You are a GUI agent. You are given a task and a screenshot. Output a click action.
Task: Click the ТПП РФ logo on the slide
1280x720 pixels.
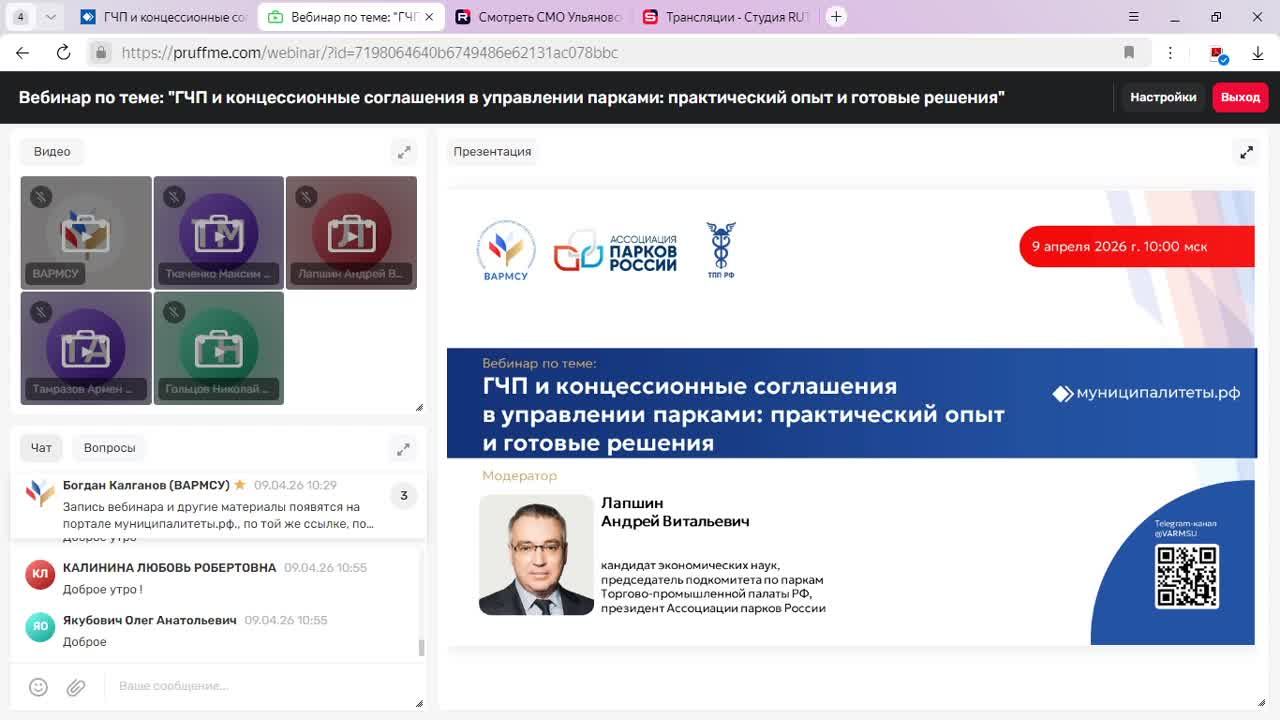721,250
